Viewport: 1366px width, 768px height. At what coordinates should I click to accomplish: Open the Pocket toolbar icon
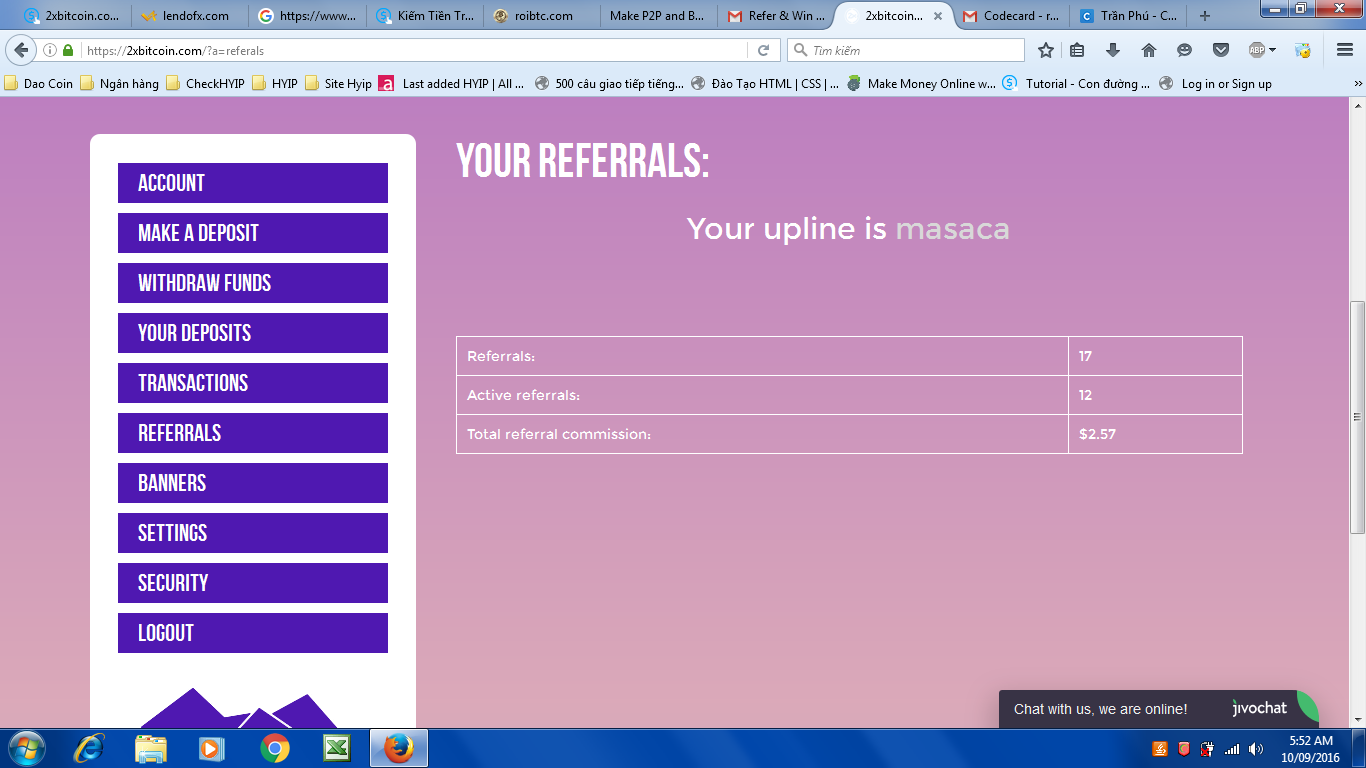(x=1220, y=50)
